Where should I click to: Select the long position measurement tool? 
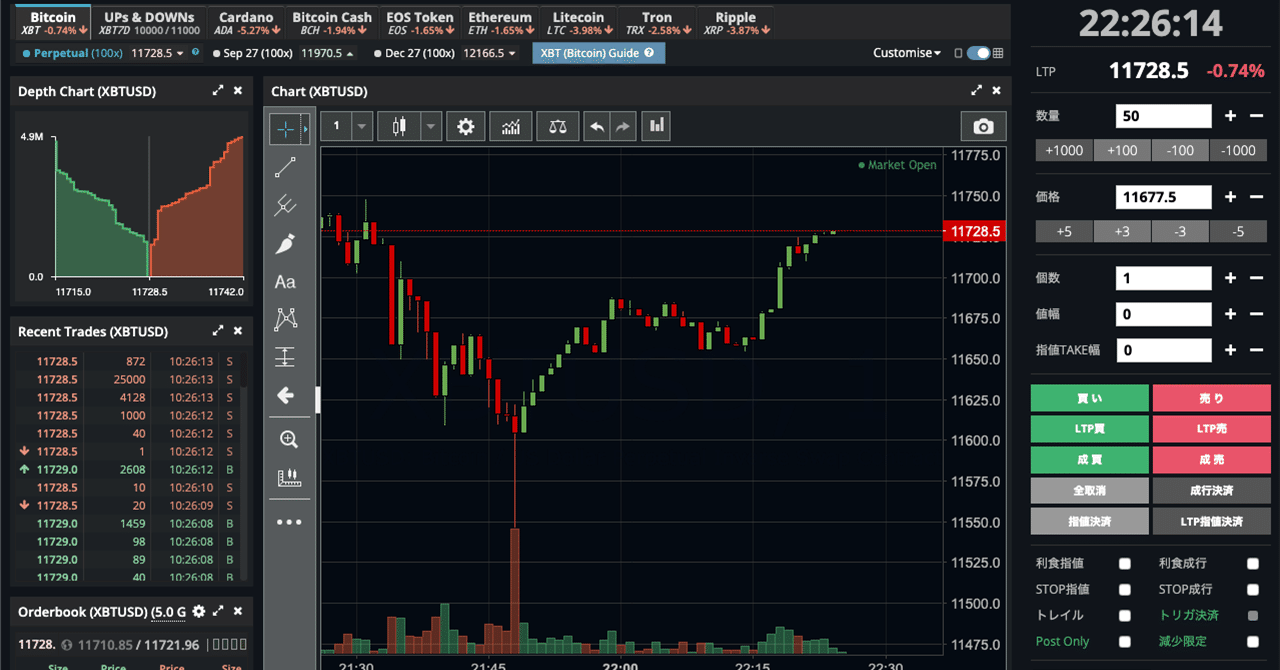point(285,357)
